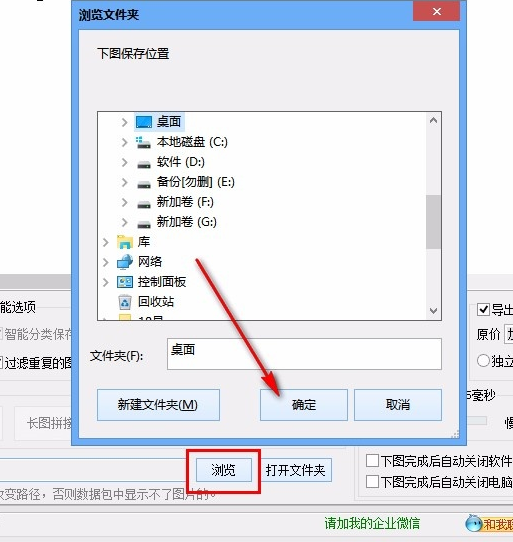Click the 本地磁盘 (C:) drive icon
Viewport: 513px width, 542px height.
(143, 142)
